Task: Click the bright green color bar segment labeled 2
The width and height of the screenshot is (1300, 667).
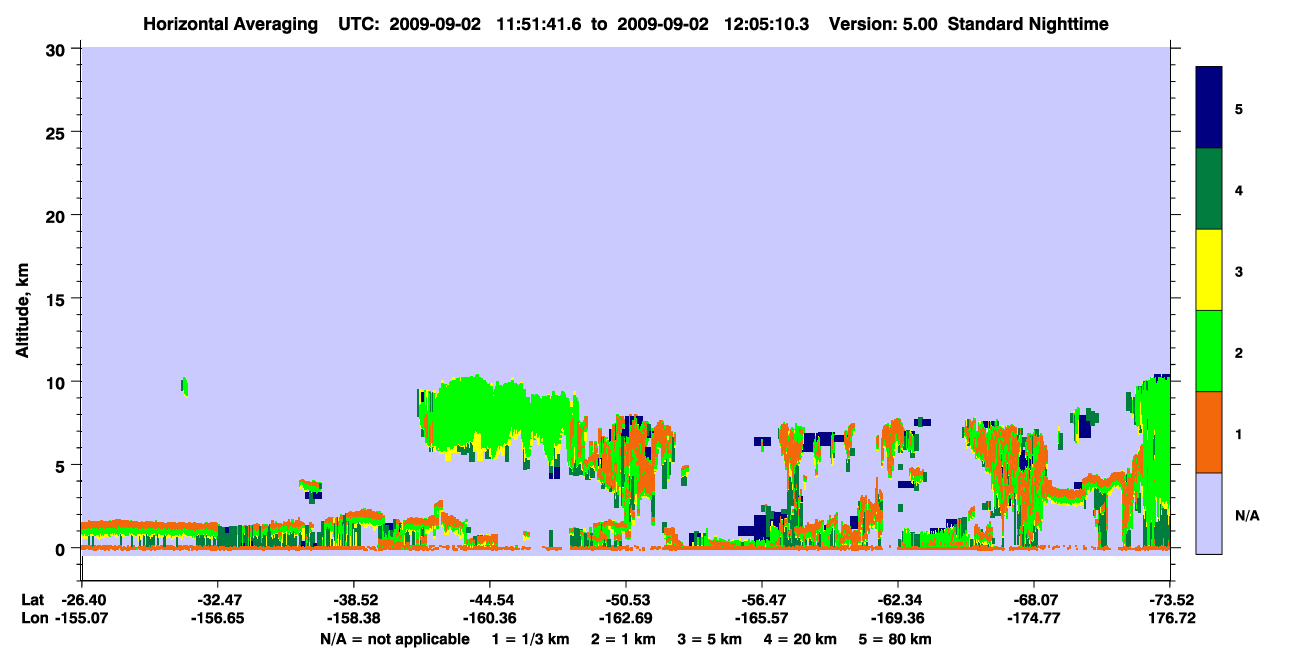Action: 1209,351
